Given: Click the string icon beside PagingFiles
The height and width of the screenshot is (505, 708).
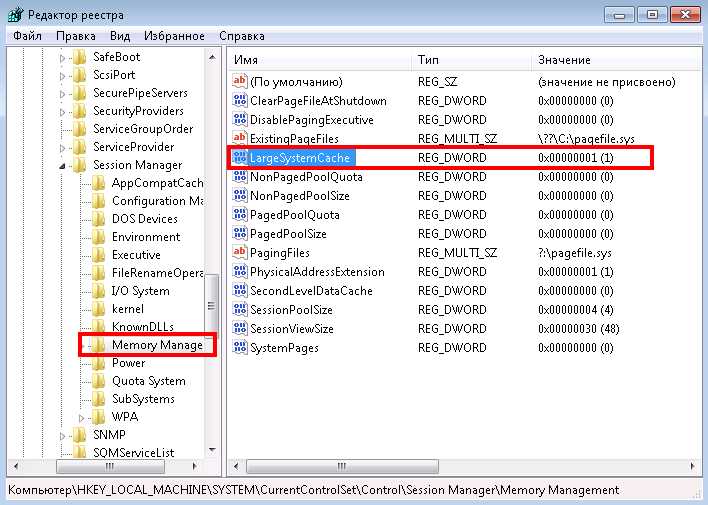Looking at the screenshot, I should (x=239, y=253).
